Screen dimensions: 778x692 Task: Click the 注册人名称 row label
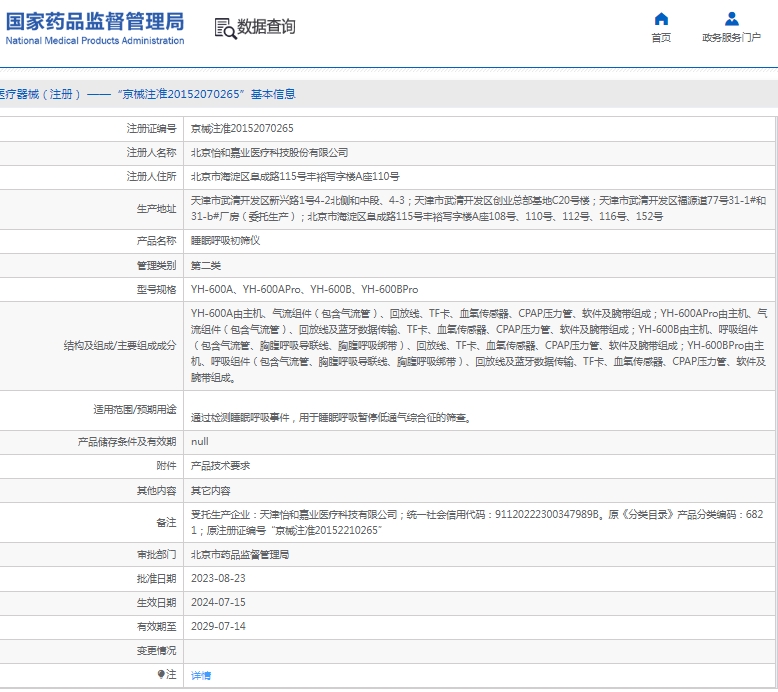tap(151, 153)
